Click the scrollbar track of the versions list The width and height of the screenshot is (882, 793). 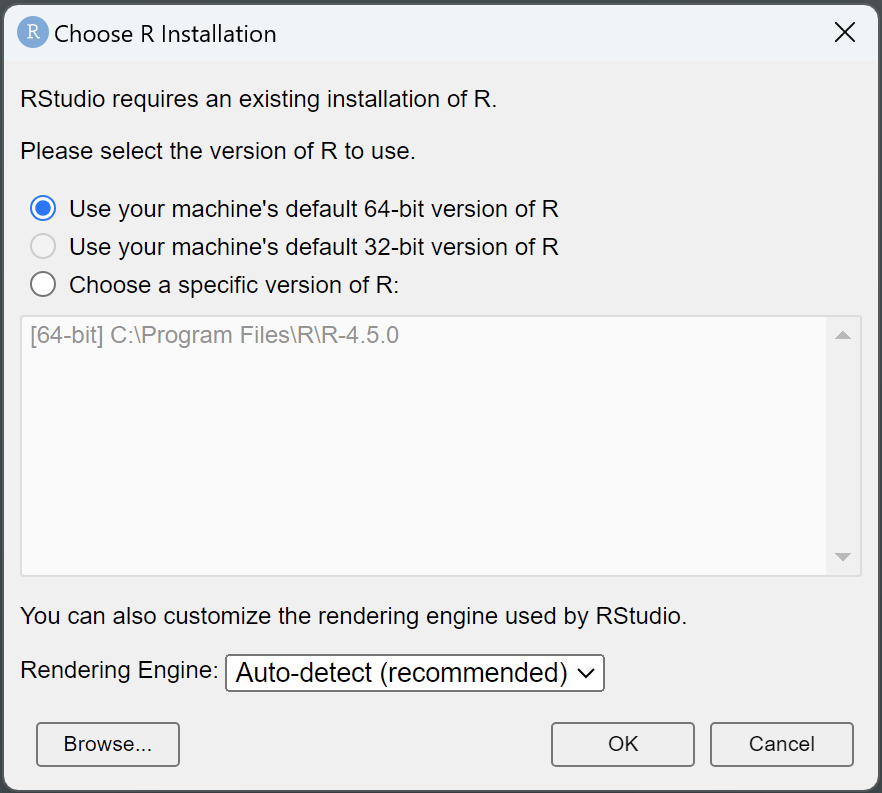click(843, 446)
